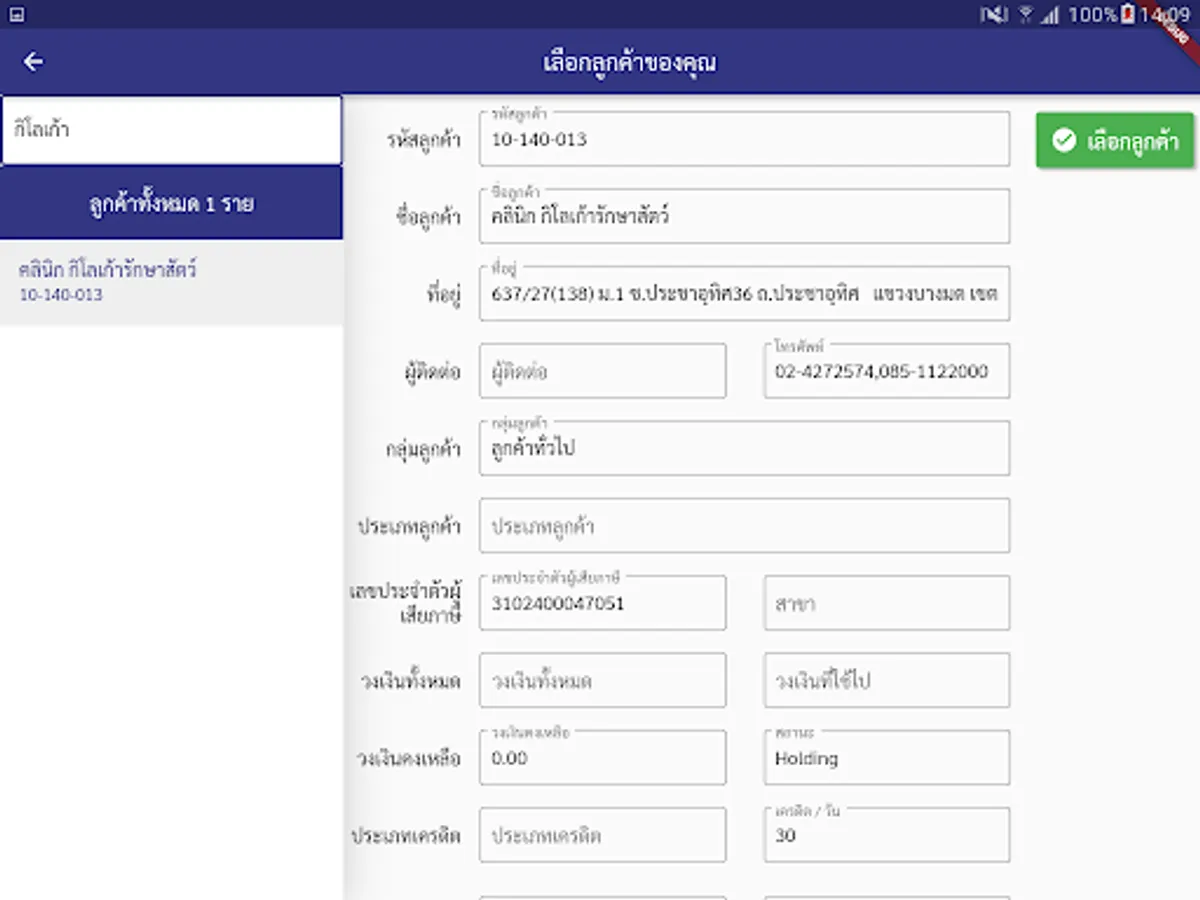Click the รหัสลูกค้า field with 10-140-013
Screen dimensions: 1200x900
pos(744,139)
